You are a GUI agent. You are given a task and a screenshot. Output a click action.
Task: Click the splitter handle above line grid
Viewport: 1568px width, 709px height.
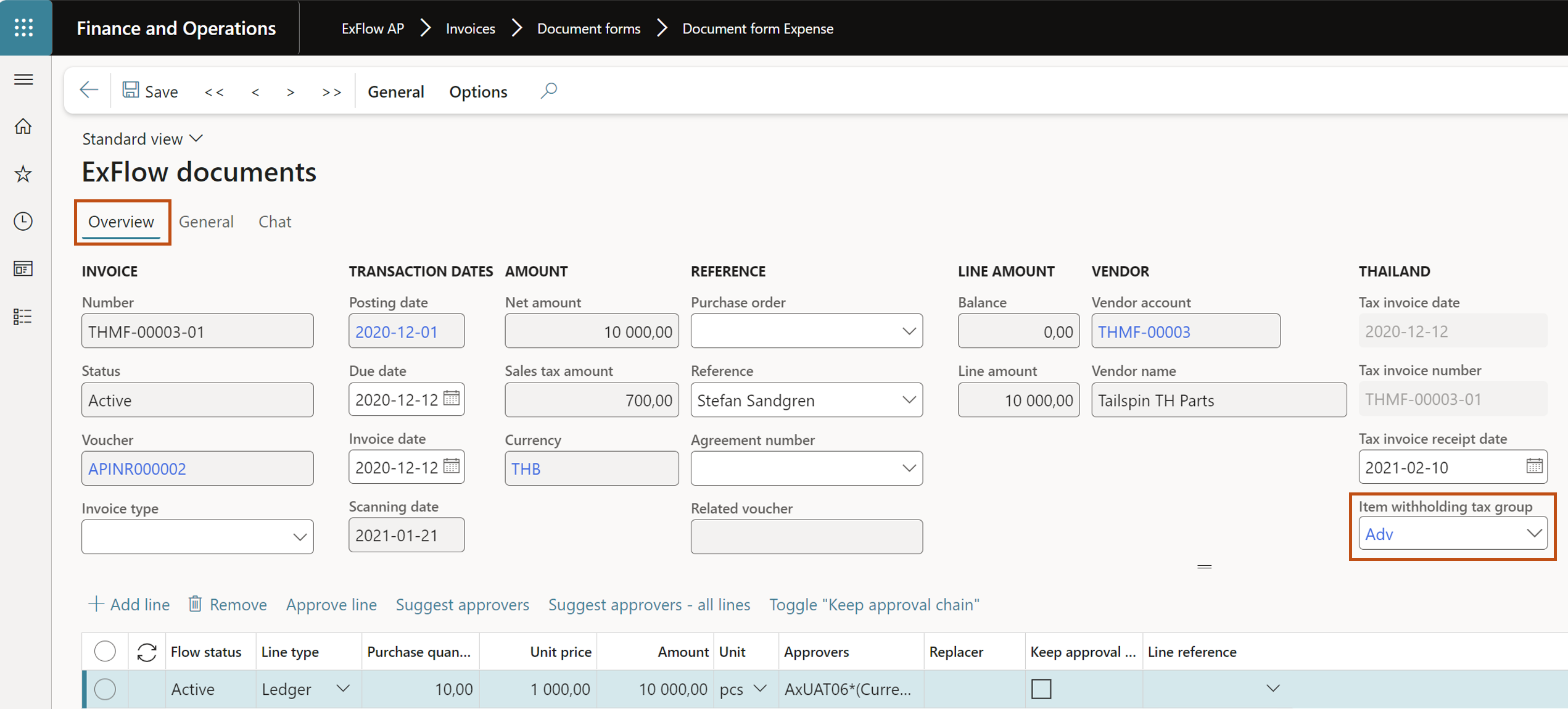tap(1204, 566)
